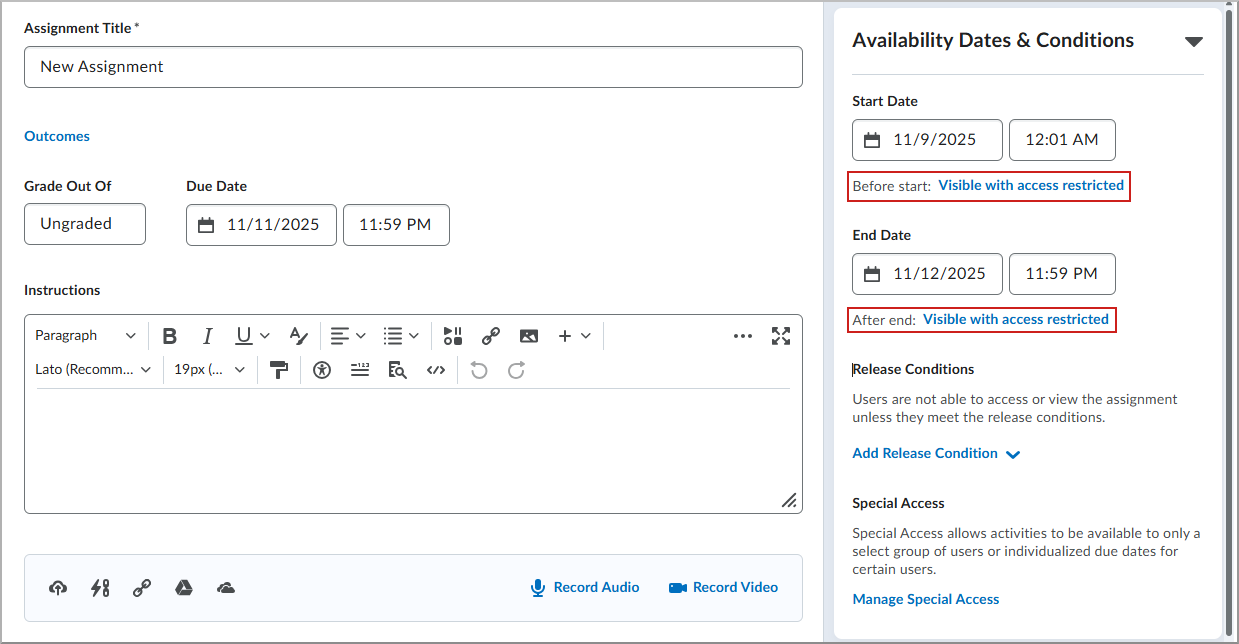
Task: Change the Start Date visibility setting
Action: tap(1031, 185)
